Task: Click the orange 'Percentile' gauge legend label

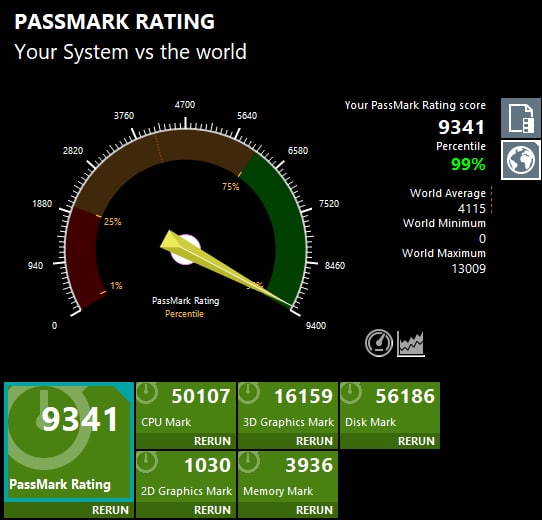Action: click(184, 314)
